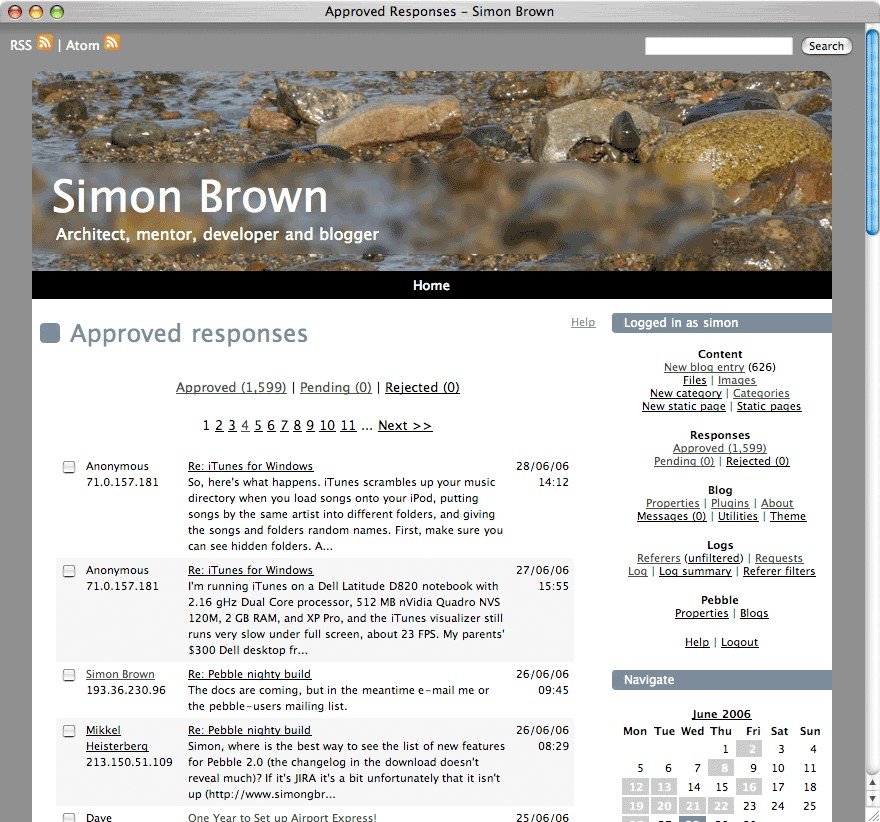Go to page 8 of responses
This screenshot has height=822, width=880.
point(297,425)
